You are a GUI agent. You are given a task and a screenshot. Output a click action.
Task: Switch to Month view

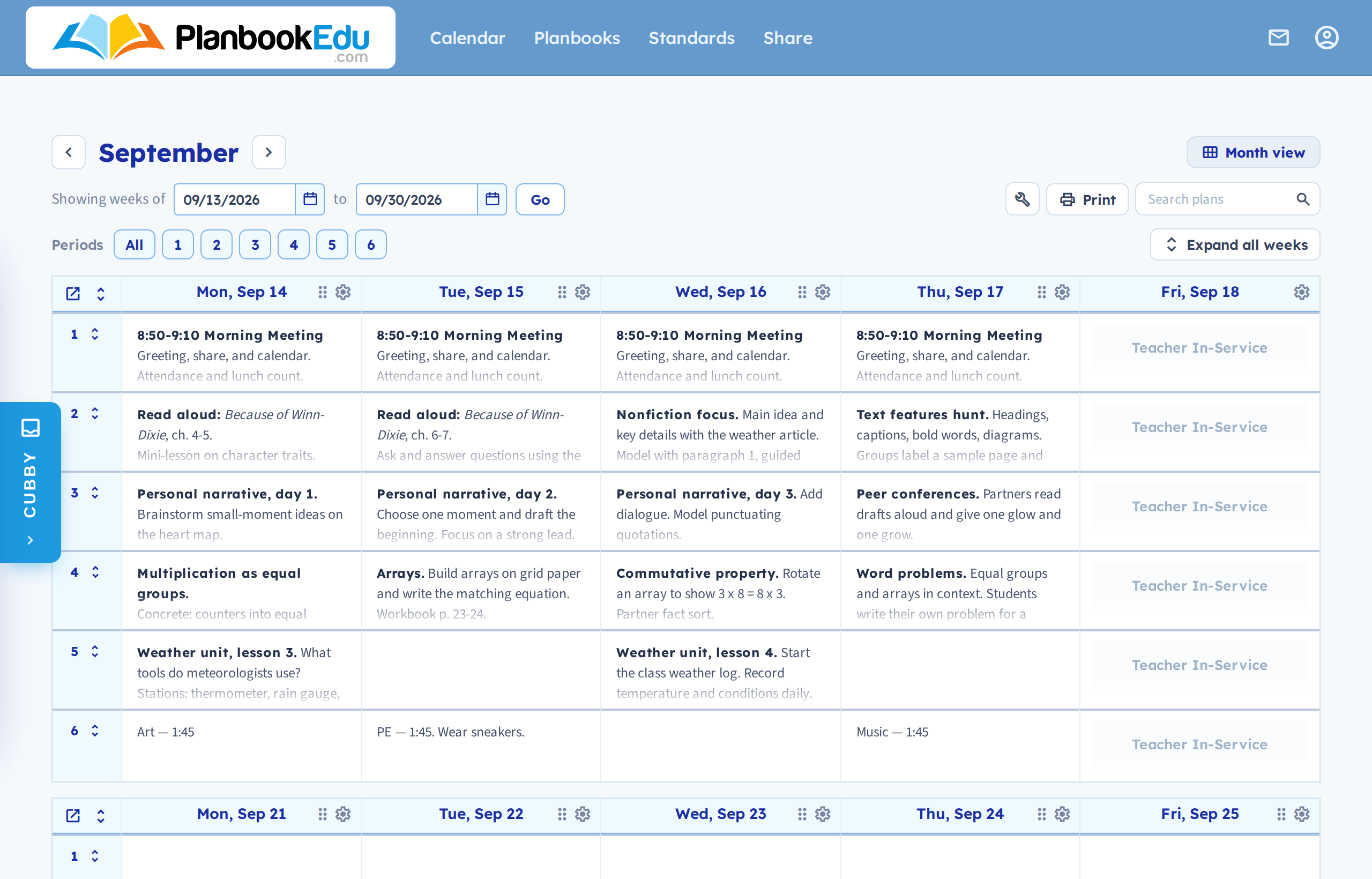click(x=1254, y=152)
